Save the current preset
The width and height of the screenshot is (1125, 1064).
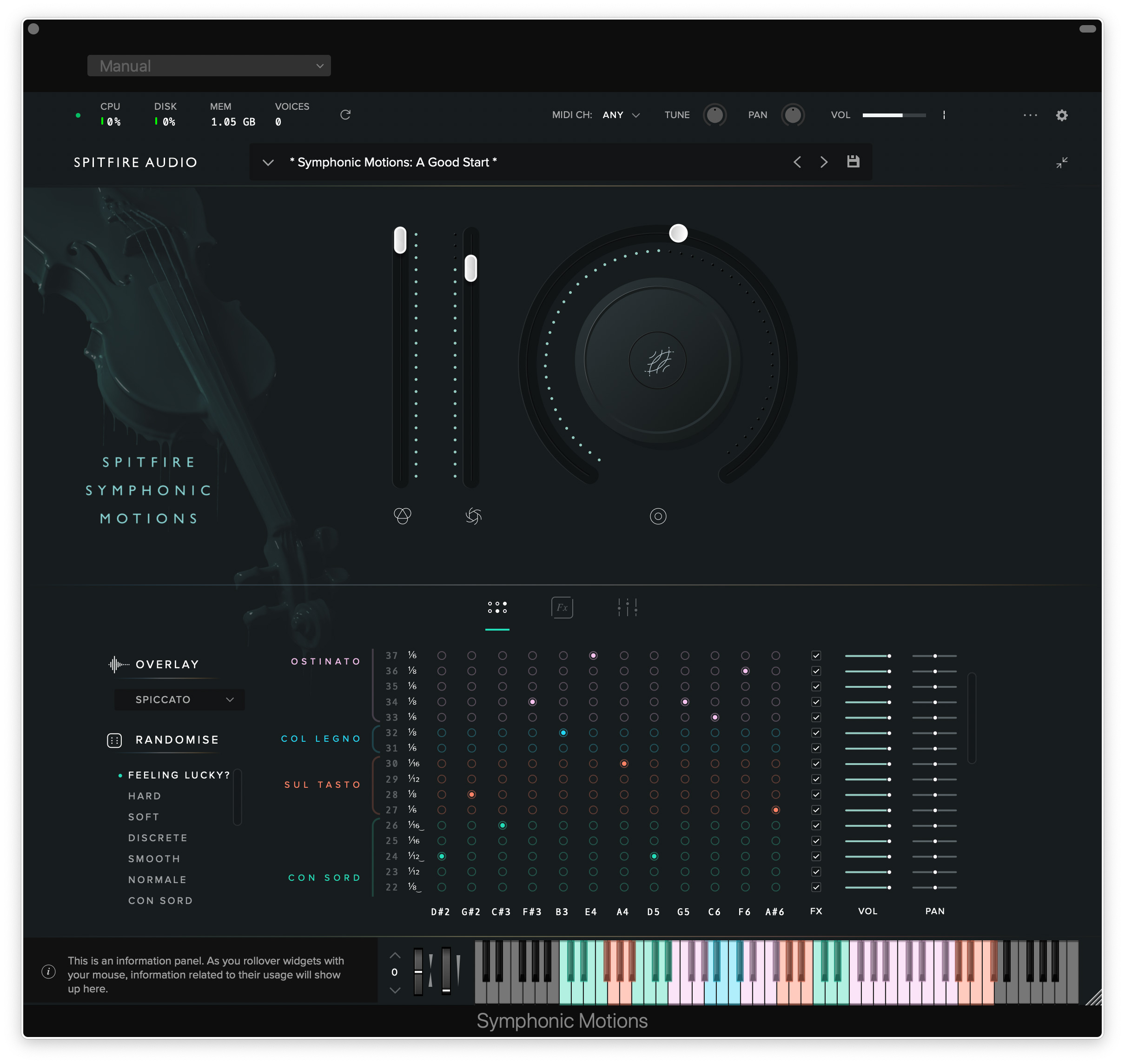(853, 162)
